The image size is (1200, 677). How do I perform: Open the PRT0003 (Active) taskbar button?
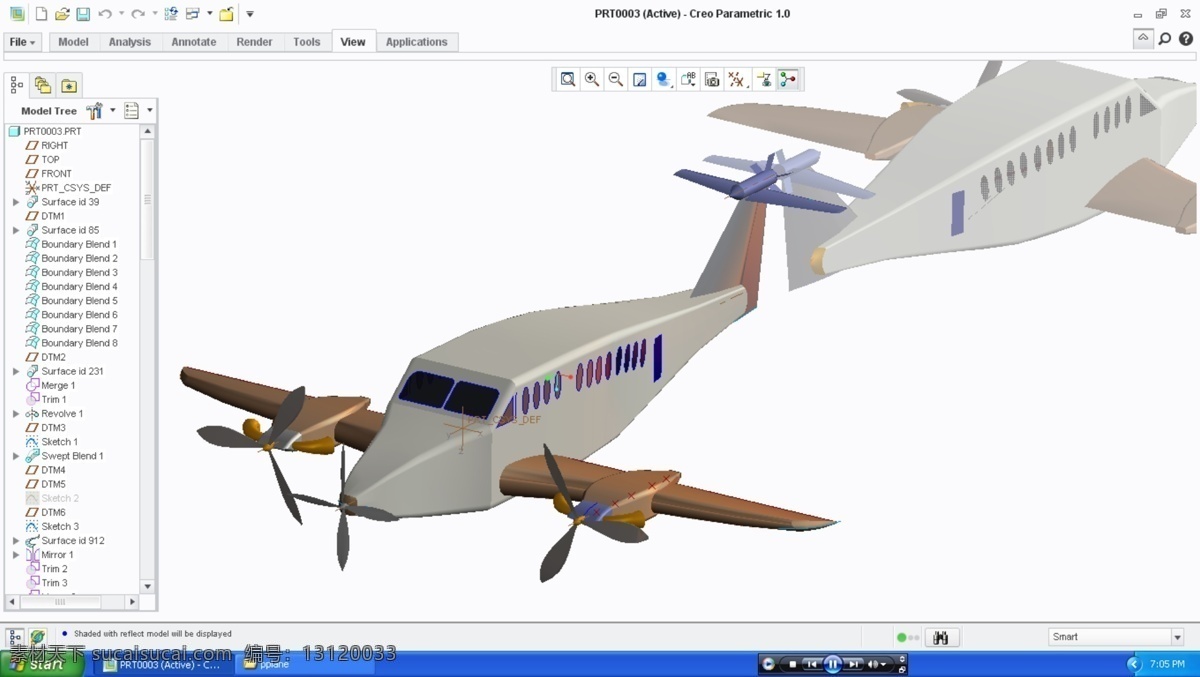point(164,664)
